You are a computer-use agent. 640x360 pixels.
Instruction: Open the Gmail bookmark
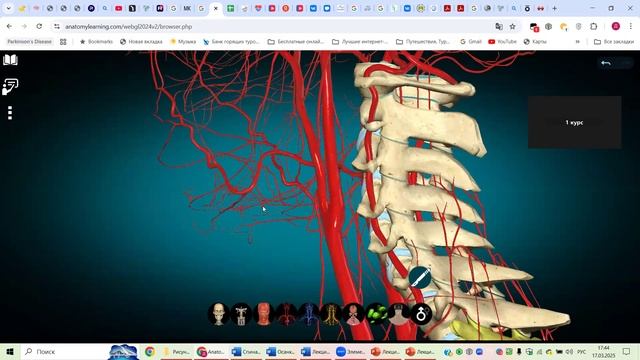[471, 42]
